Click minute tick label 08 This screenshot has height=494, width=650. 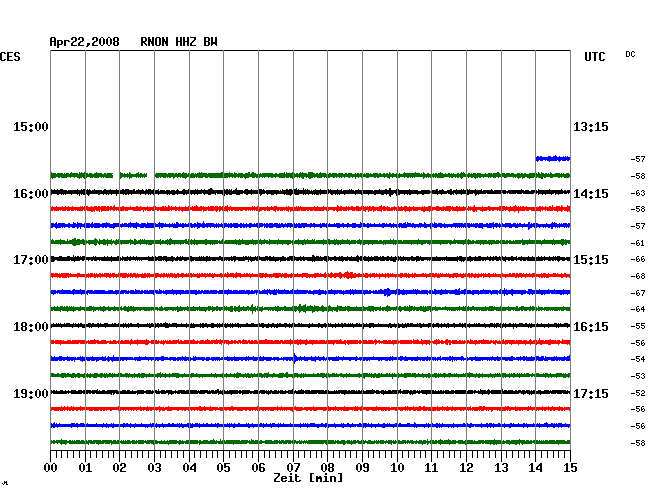point(327,468)
